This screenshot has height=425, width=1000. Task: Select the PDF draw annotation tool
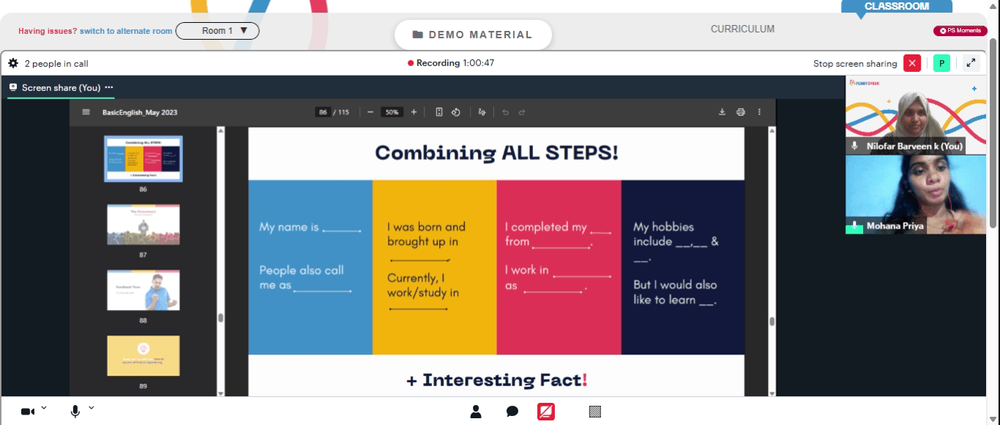(482, 112)
